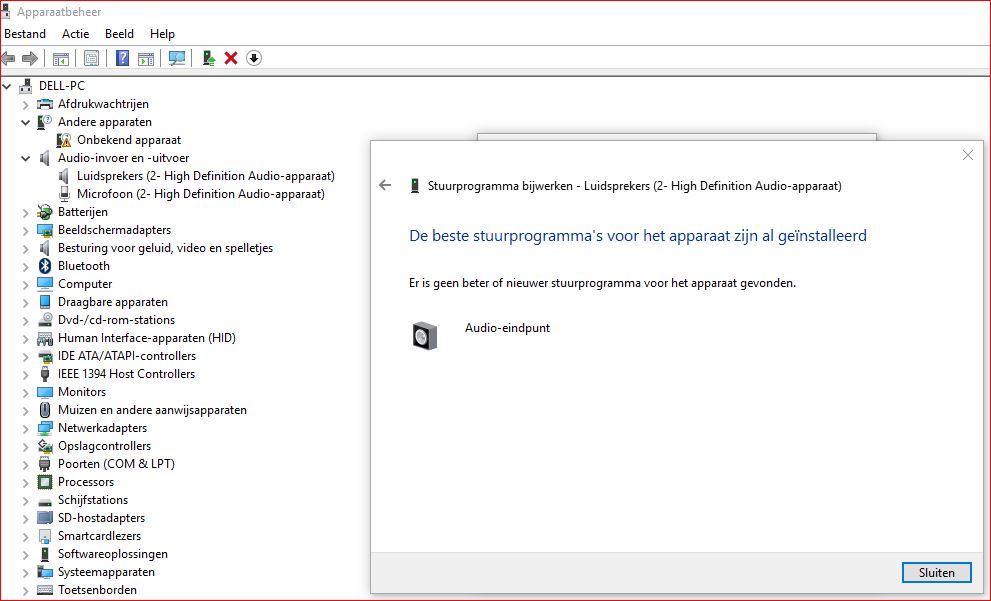Select Besturing voor geluid, video en spelletjes
The height and width of the screenshot is (601, 991).
click(x=165, y=248)
